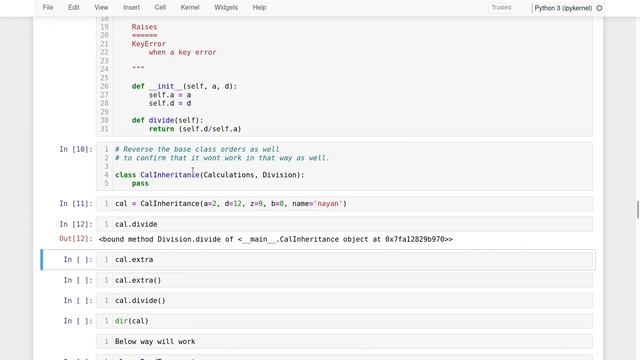
Task: Click the CalInheritance instantiation cell In [11]
Action: [x=344, y=204]
